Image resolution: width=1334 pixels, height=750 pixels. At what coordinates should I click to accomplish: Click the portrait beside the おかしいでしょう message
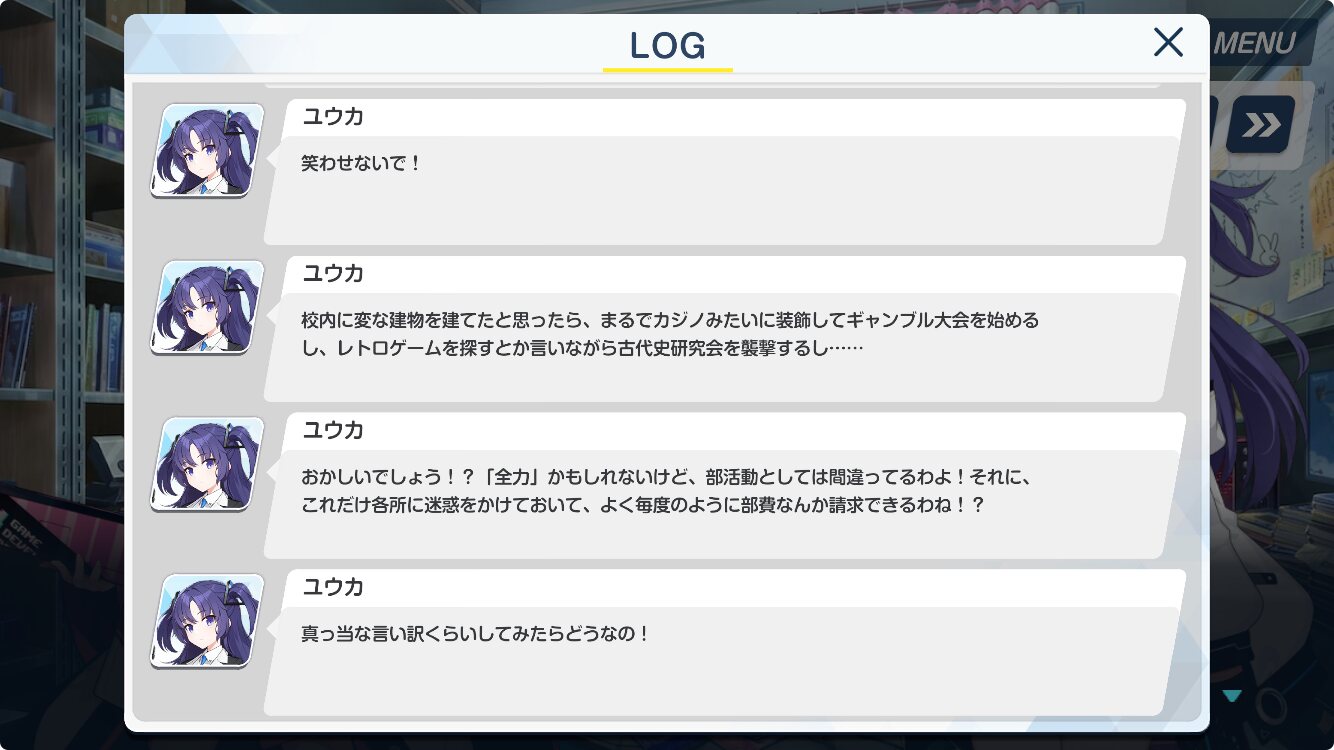point(208,464)
